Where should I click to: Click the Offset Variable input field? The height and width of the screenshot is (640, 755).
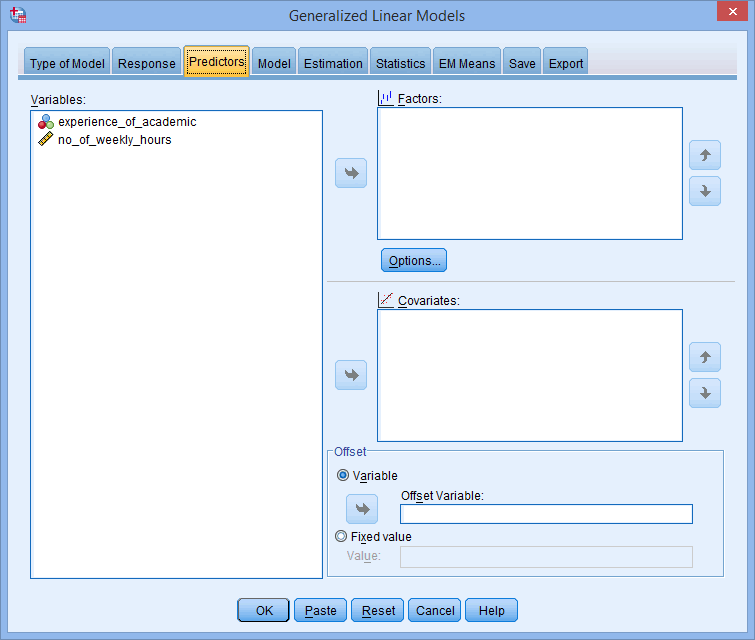546,514
